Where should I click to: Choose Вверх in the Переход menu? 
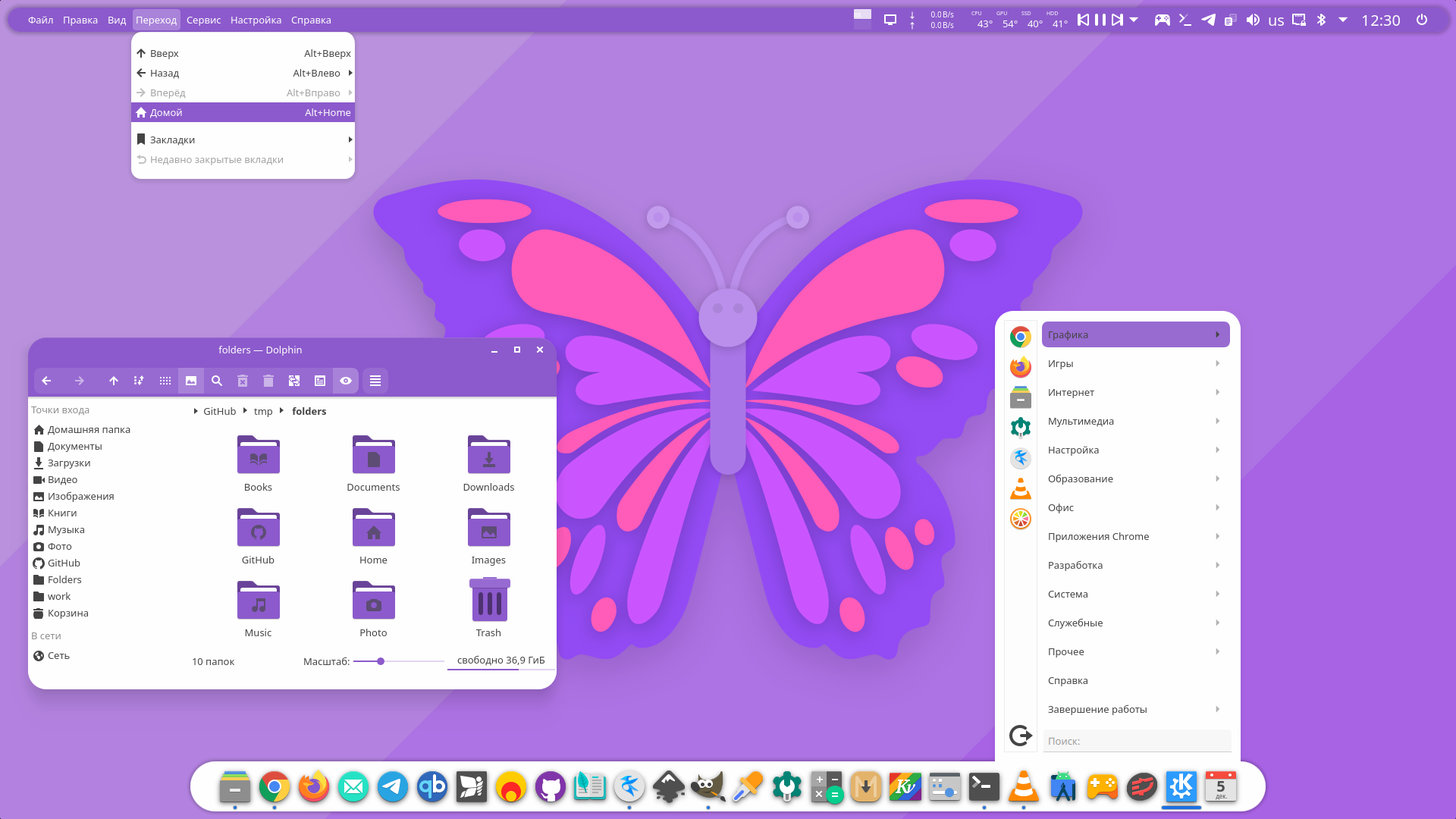click(243, 53)
